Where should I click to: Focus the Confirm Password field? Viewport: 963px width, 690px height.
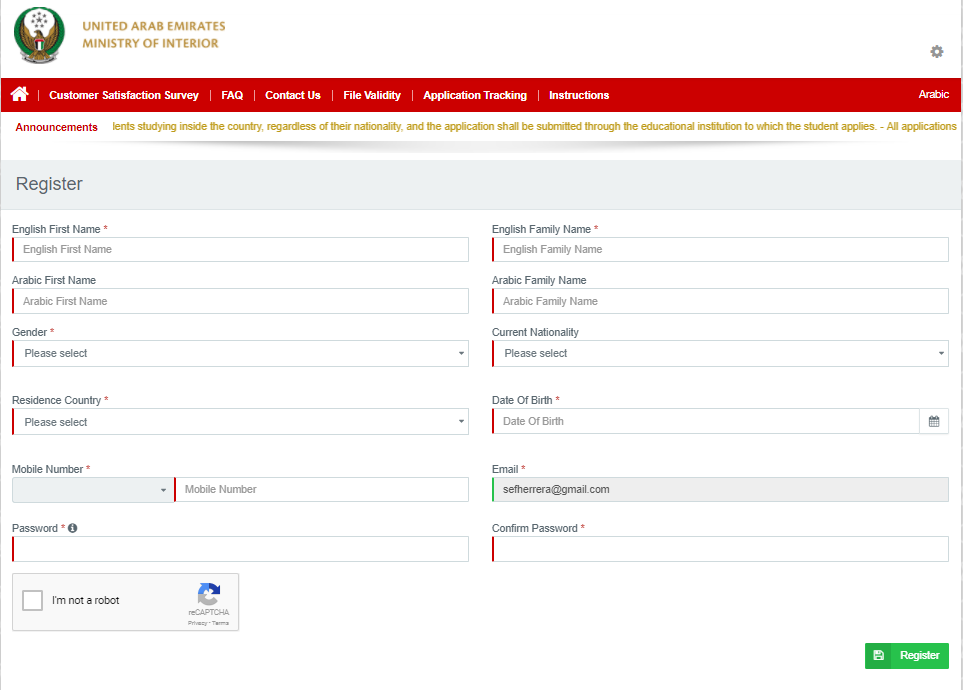point(720,549)
